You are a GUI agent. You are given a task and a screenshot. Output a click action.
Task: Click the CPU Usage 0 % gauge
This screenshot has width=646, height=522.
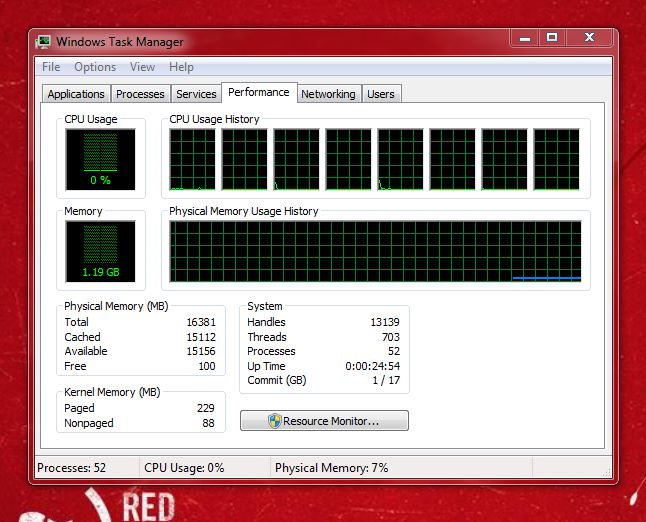(x=100, y=159)
